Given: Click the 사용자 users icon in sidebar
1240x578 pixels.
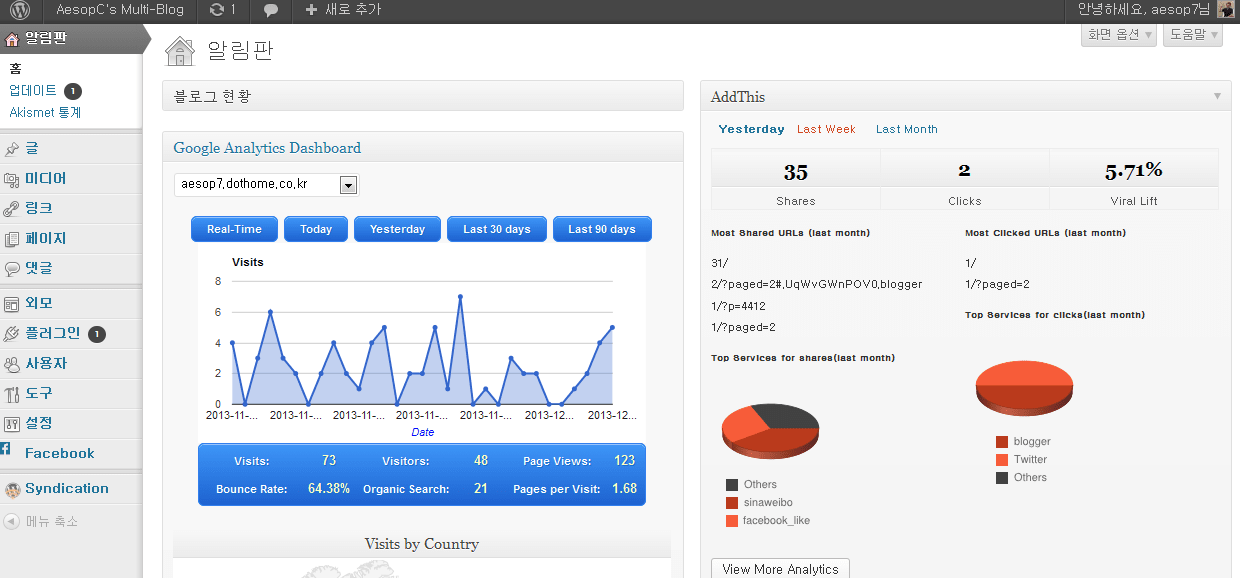Looking at the screenshot, I should click(12, 364).
